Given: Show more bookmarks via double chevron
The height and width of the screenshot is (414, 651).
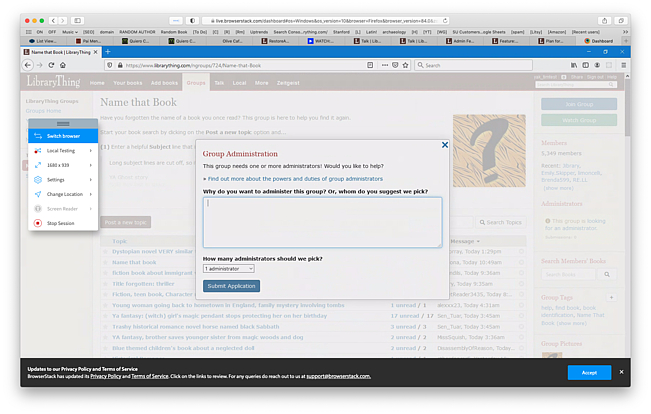Looking at the screenshot, I should point(625,32).
